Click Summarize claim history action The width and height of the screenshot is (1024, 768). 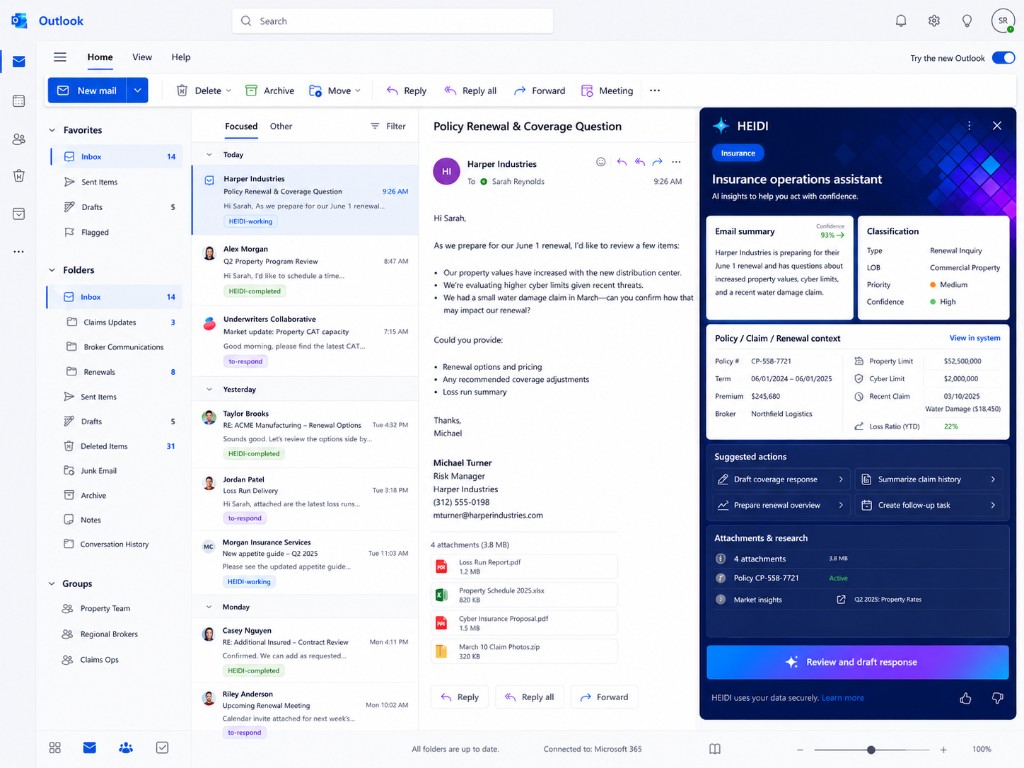click(929, 479)
